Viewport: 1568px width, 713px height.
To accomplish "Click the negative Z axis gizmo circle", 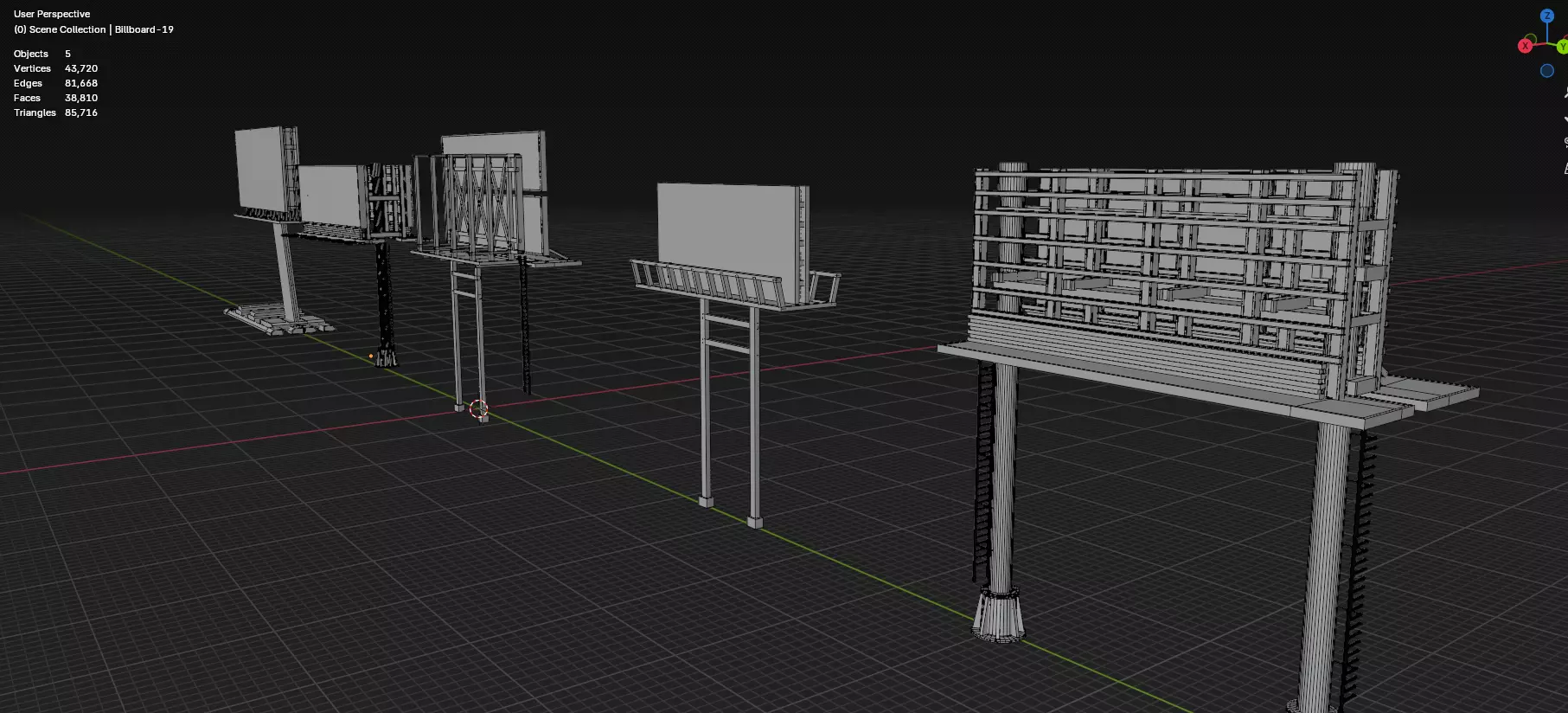I will point(1547,71).
